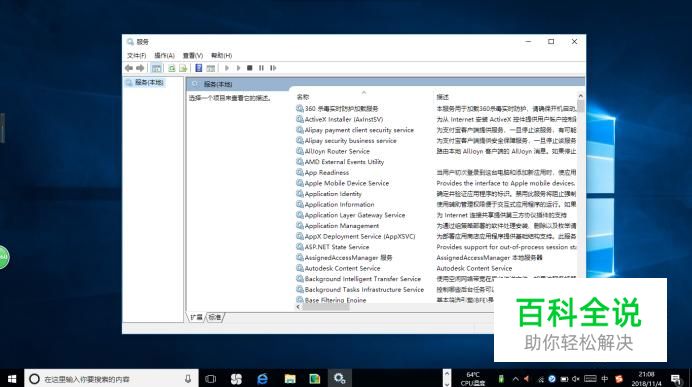Click the 中 input method indicator

(x=605, y=379)
